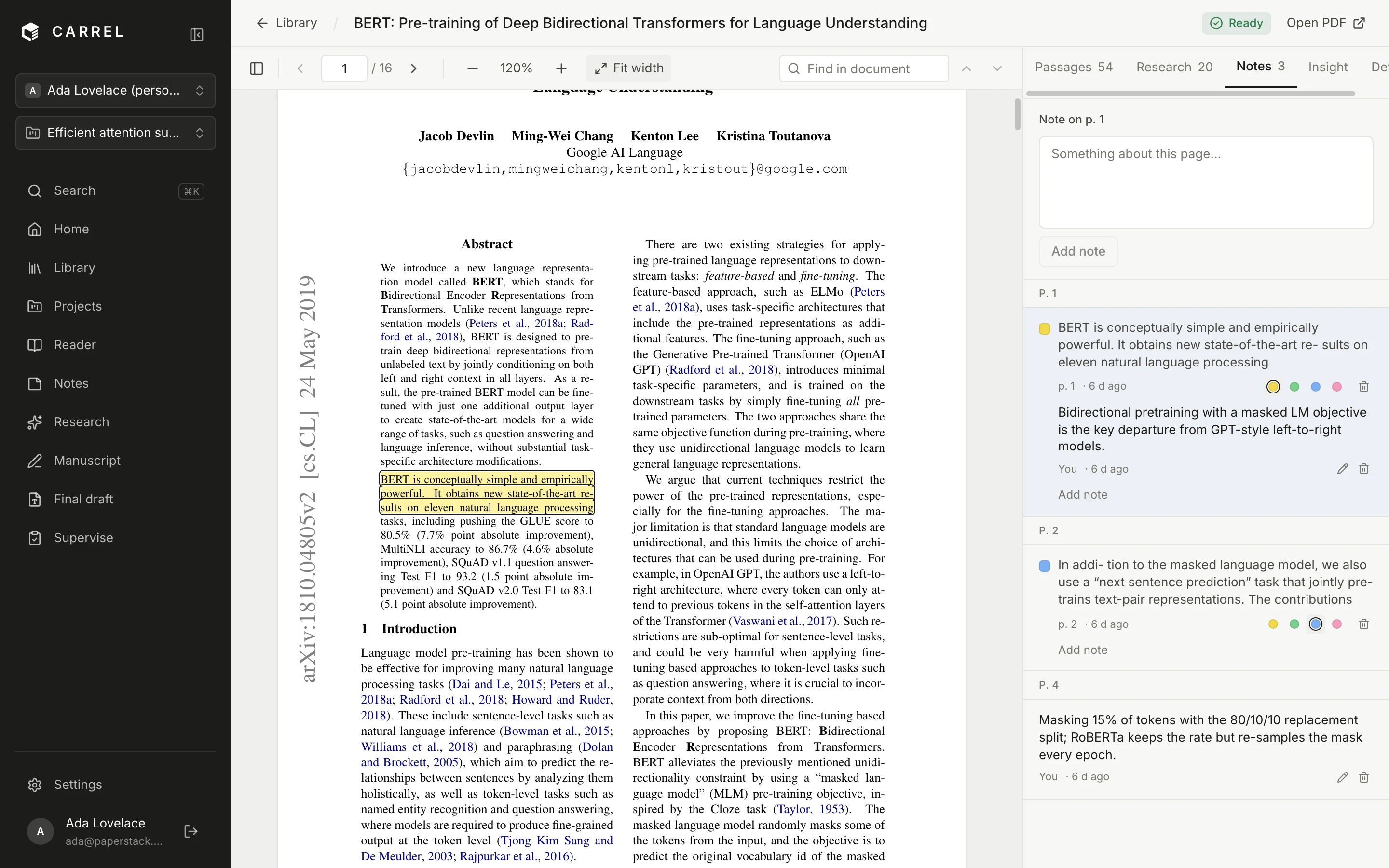Viewport: 1389px width, 868px height.
Task: Open the Supervise section
Action: 115,537
